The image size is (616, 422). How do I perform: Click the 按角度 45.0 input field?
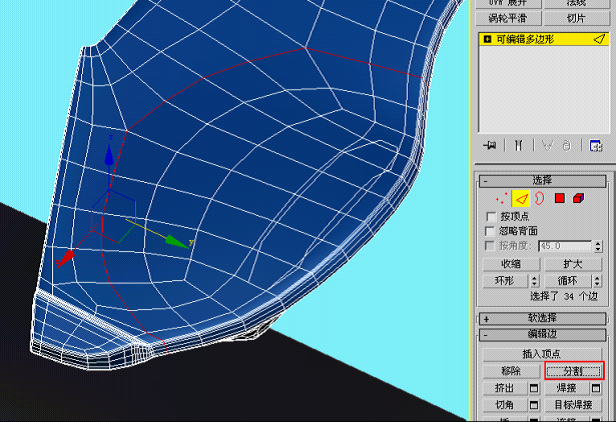point(565,246)
